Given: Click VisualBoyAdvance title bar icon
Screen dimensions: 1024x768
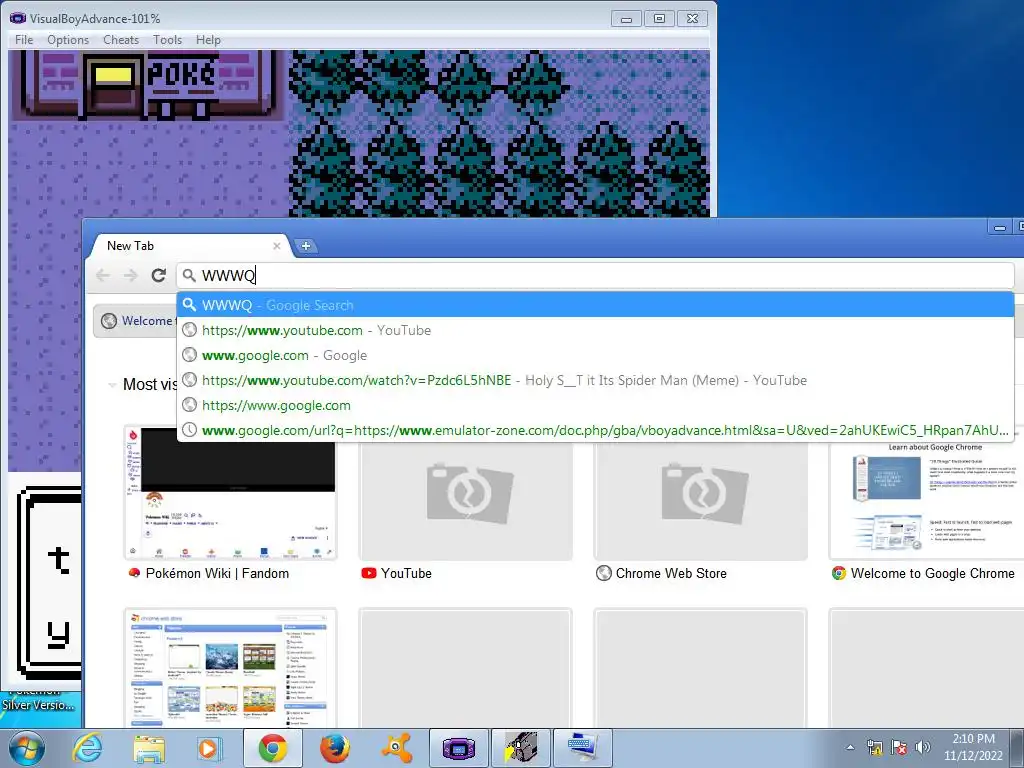Looking at the screenshot, I should (x=18, y=18).
